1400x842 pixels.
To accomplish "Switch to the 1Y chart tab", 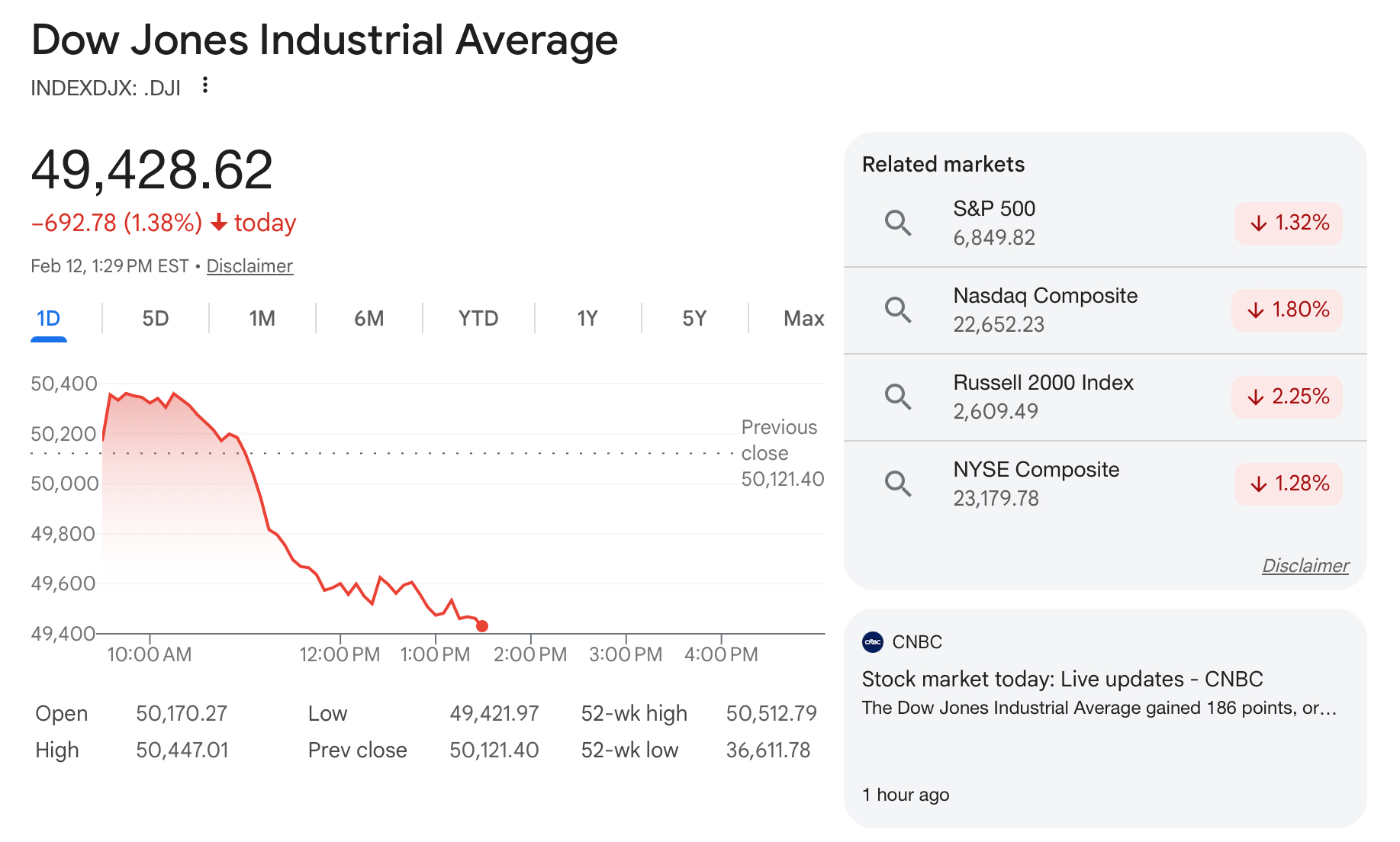I will [587, 318].
